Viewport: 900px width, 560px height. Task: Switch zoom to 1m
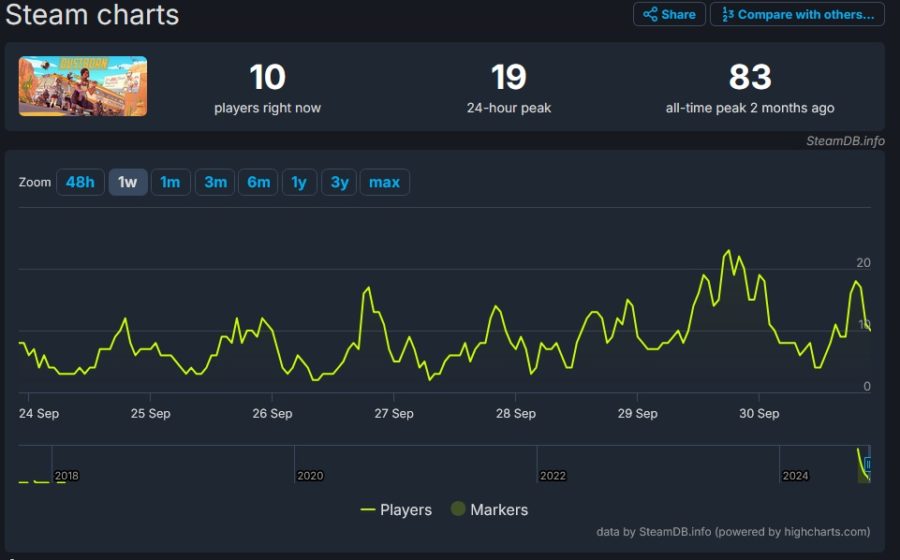tap(170, 182)
